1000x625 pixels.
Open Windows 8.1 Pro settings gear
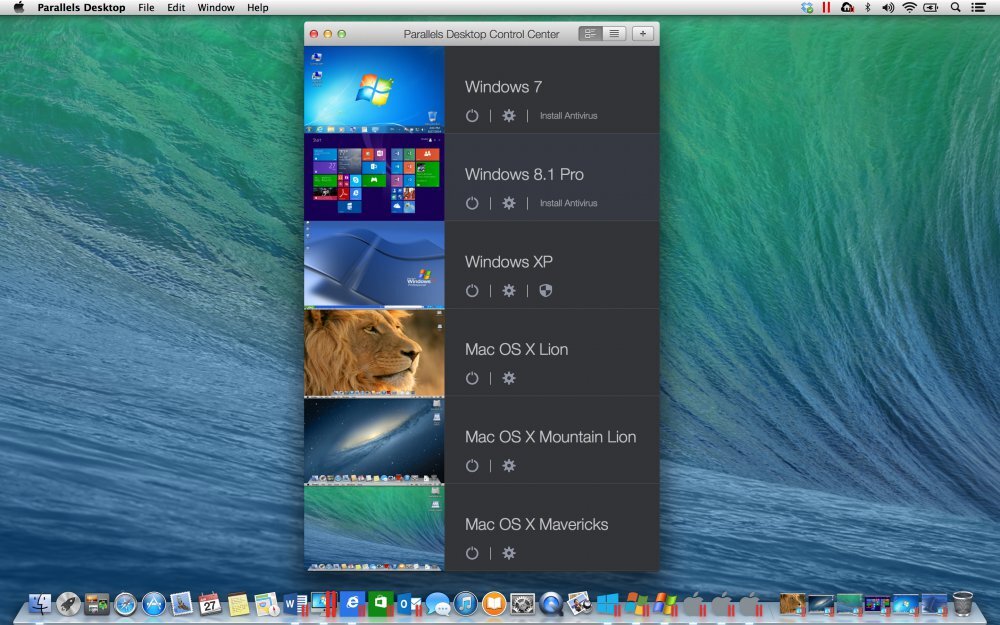pos(508,203)
